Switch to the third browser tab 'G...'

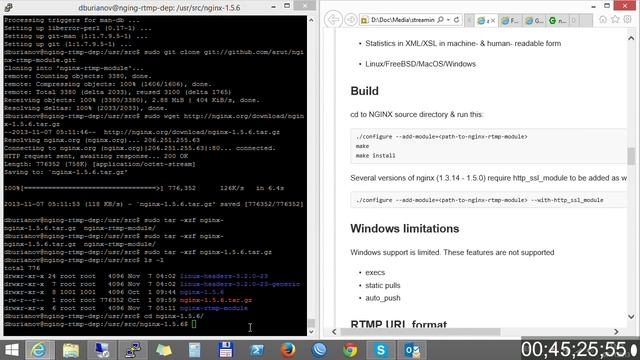click(x=534, y=20)
